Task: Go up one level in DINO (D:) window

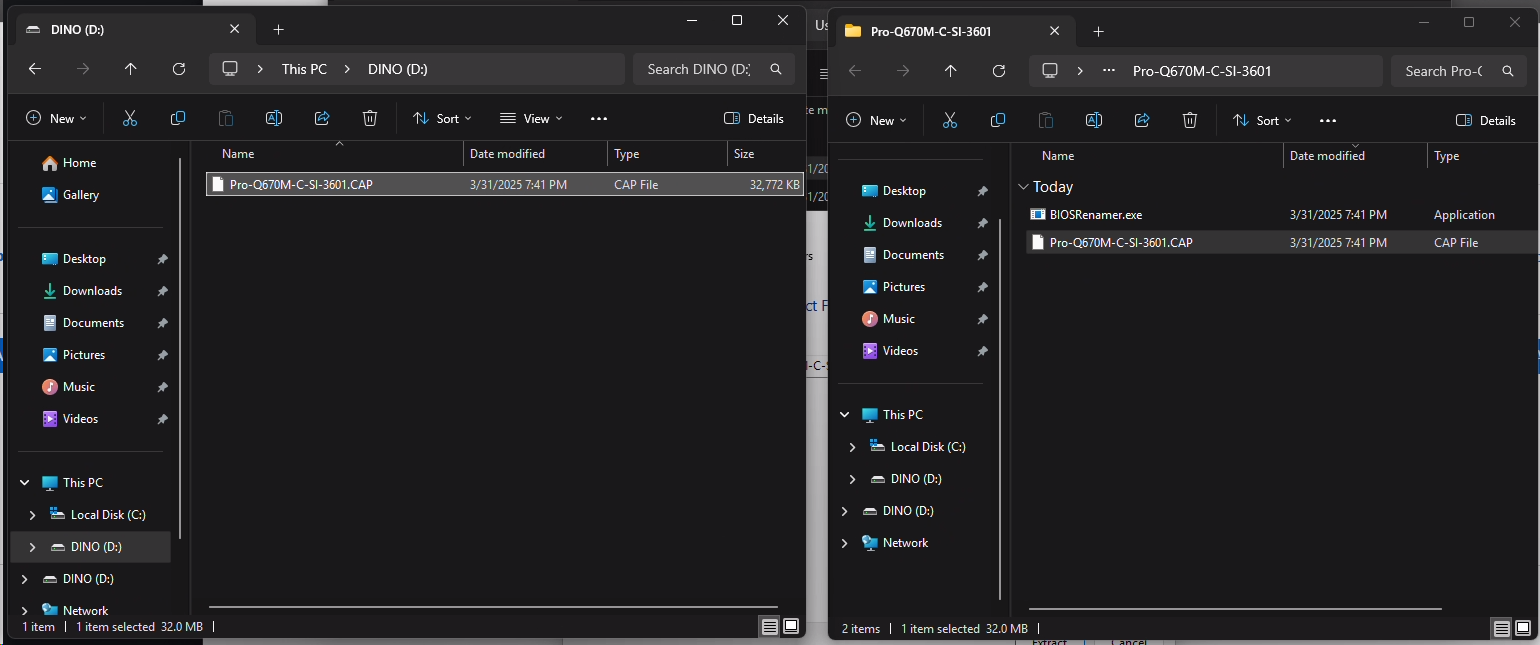Action: coord(131,69)
